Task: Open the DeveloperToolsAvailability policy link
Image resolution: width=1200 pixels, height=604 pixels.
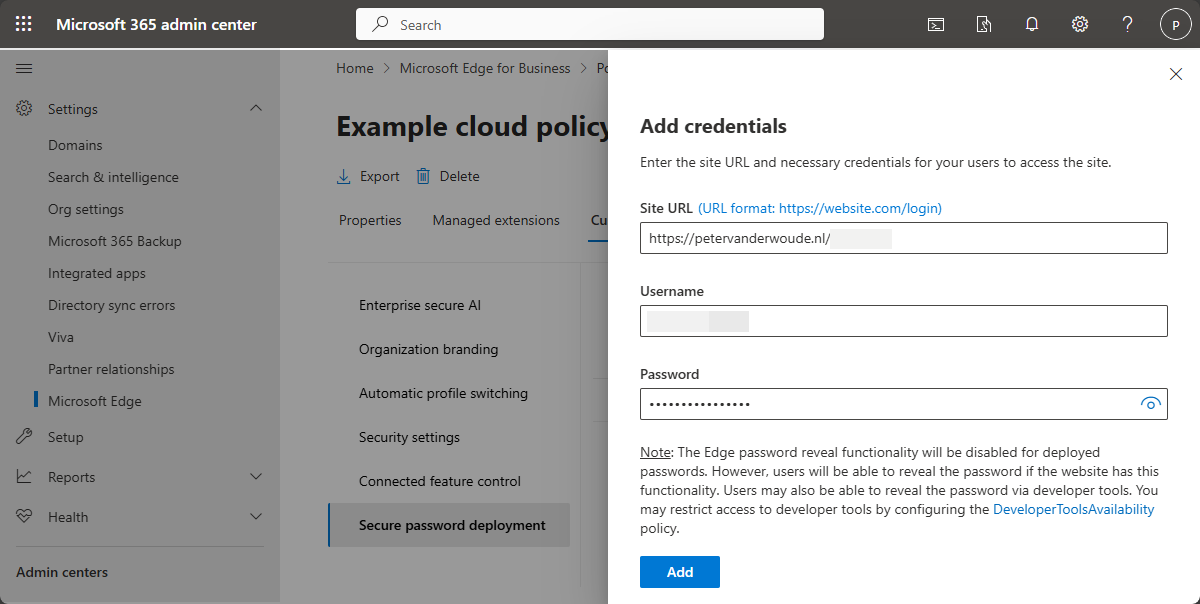Action: point(1073,509)
